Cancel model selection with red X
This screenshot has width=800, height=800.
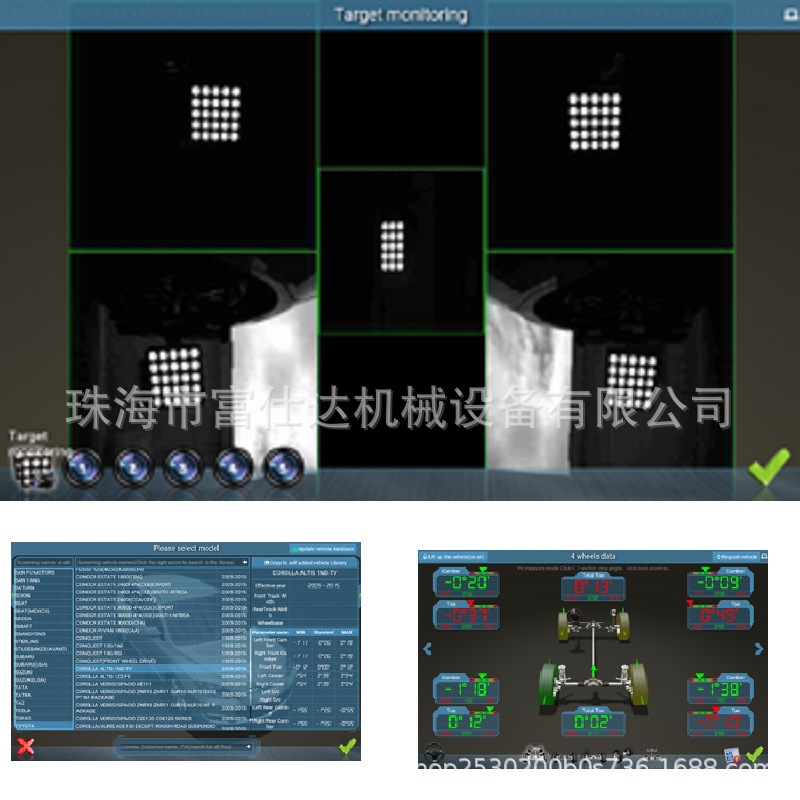(x=26, y=746)
